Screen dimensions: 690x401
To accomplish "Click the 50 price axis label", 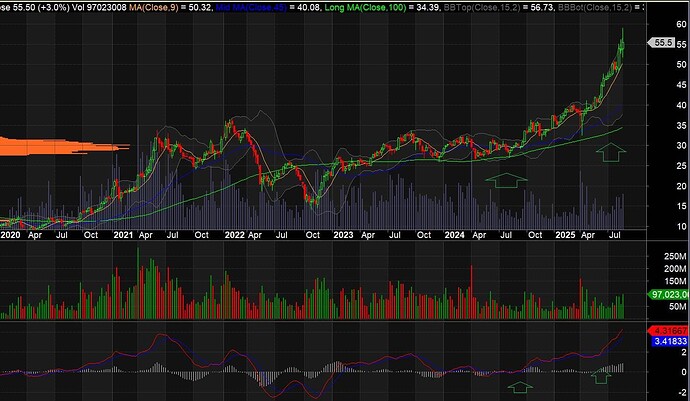I will (x=682, y=65).
